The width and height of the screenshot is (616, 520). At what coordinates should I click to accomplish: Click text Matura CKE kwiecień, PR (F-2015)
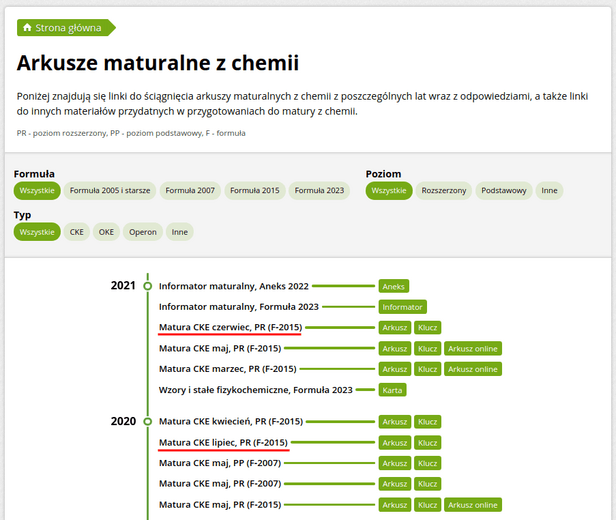click(231, 421)
